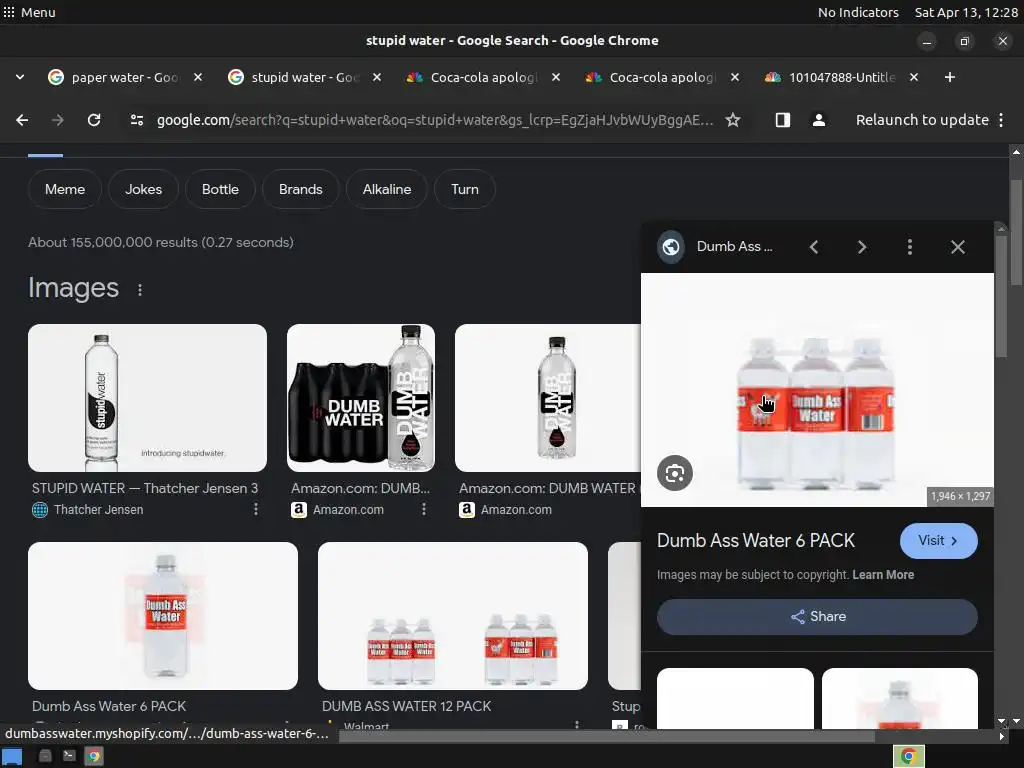
Task: Select the Meme filter chip
Action: pos(65,189)
